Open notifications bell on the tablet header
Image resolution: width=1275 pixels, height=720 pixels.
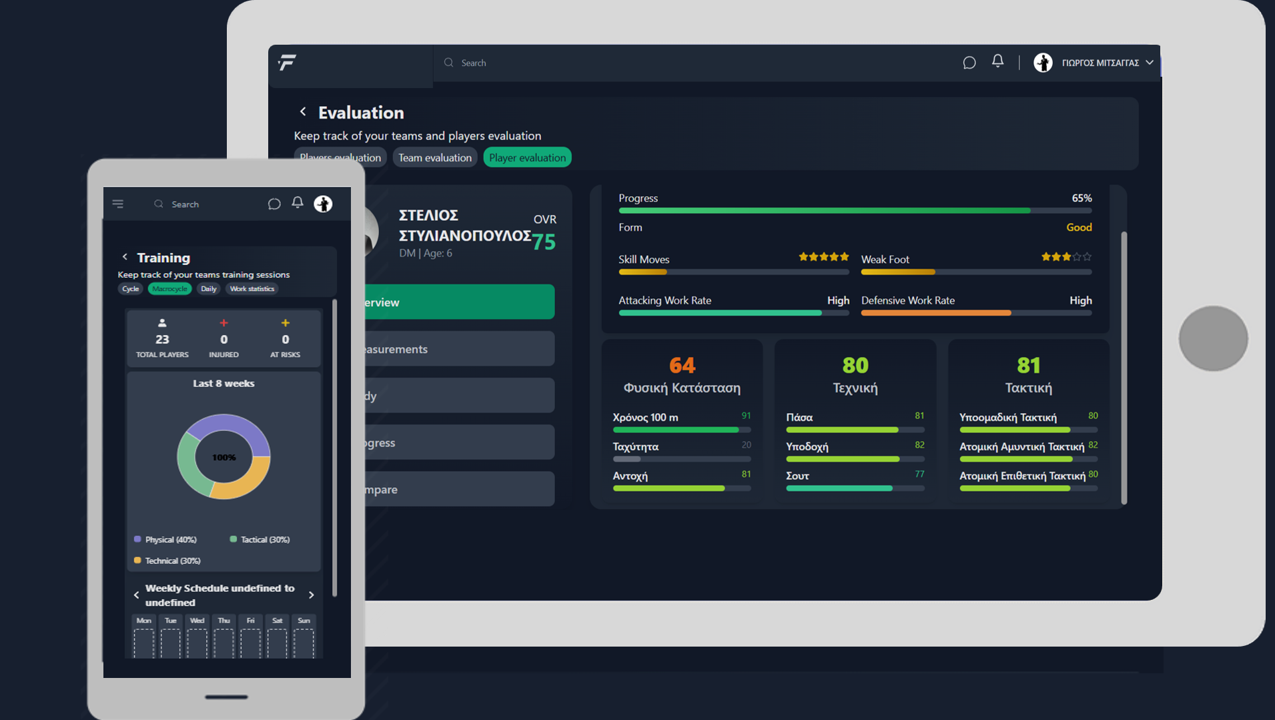click(x=997, y=62)
